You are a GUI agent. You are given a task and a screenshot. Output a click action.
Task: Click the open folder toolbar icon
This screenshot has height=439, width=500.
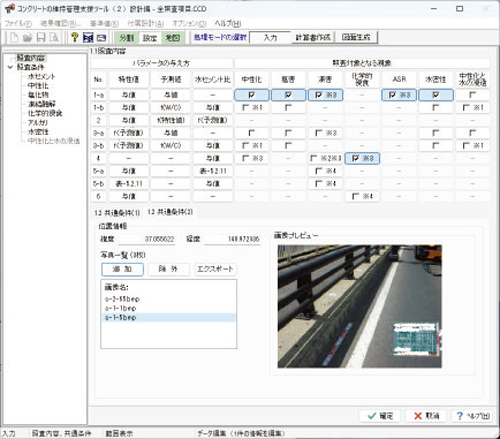[28, 37]
